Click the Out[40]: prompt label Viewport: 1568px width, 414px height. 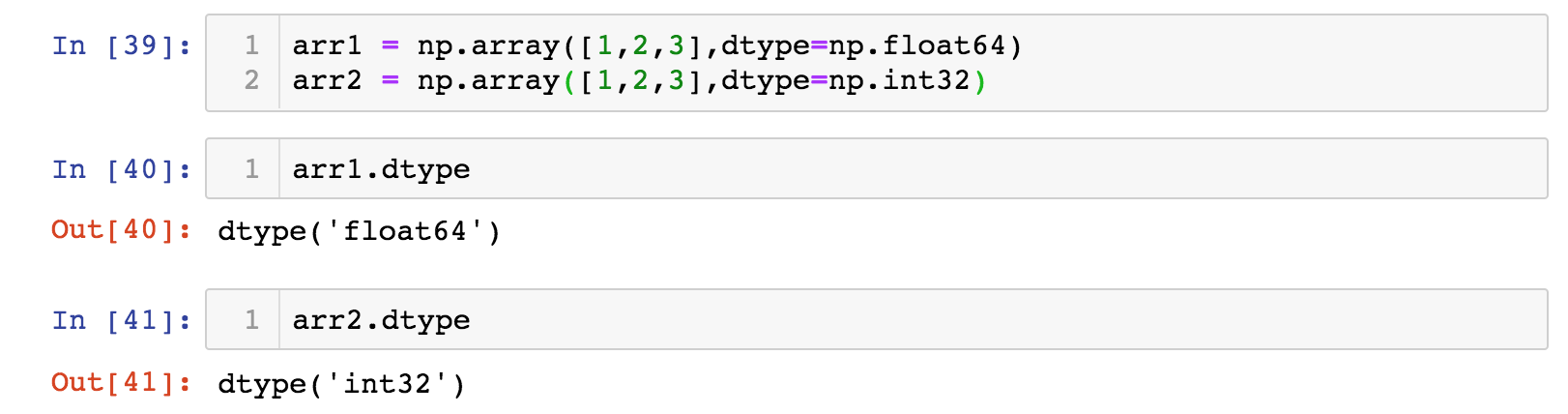coord(122,230)
